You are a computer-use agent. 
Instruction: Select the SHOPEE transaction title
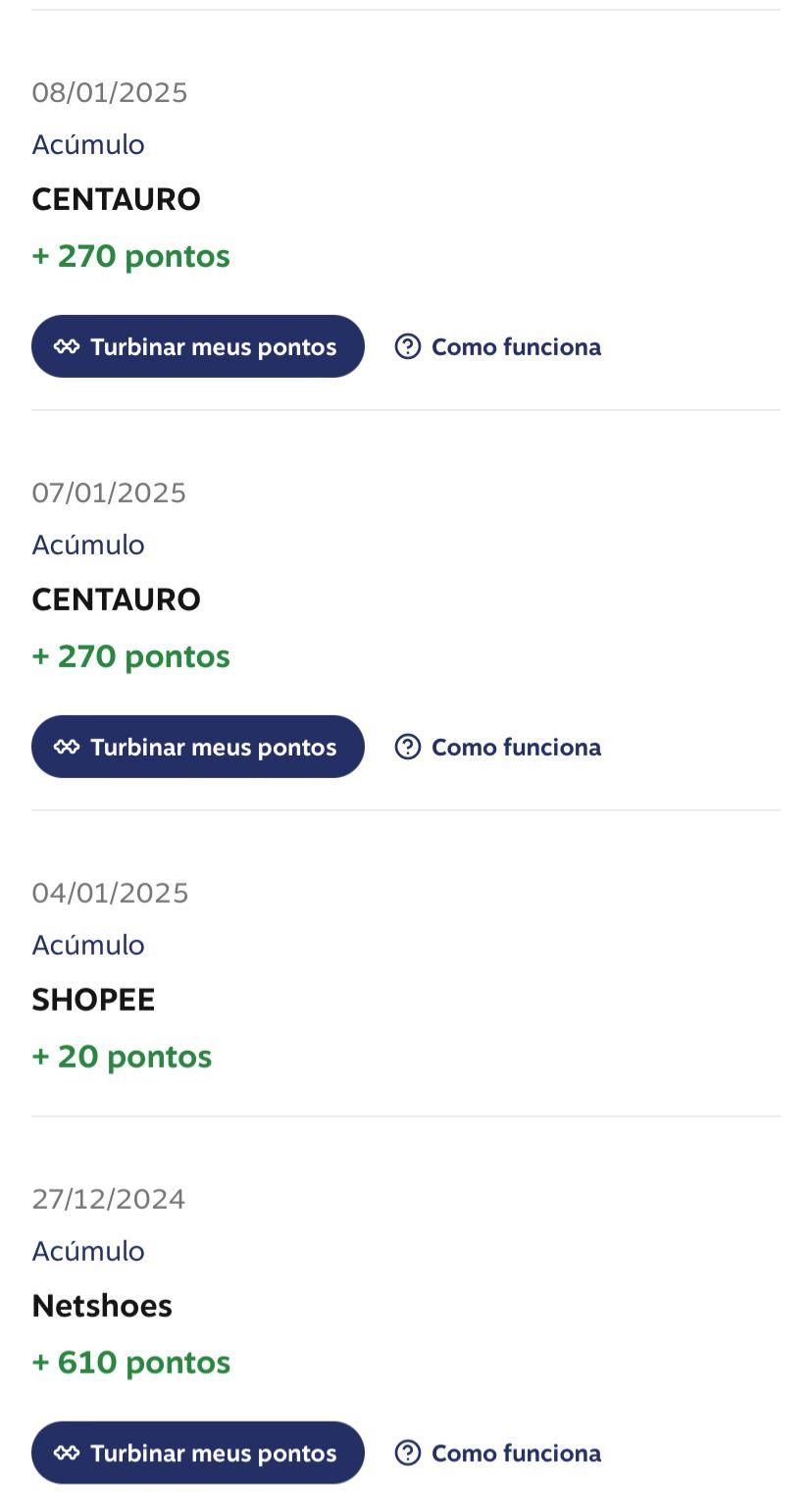click(93, 1000)
